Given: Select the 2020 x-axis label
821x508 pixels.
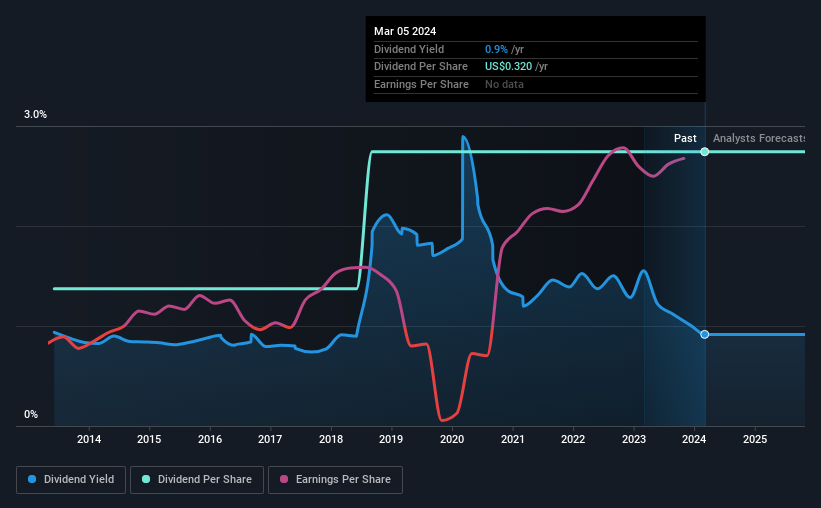Looking at the screenshot, I should click(452, 439).
